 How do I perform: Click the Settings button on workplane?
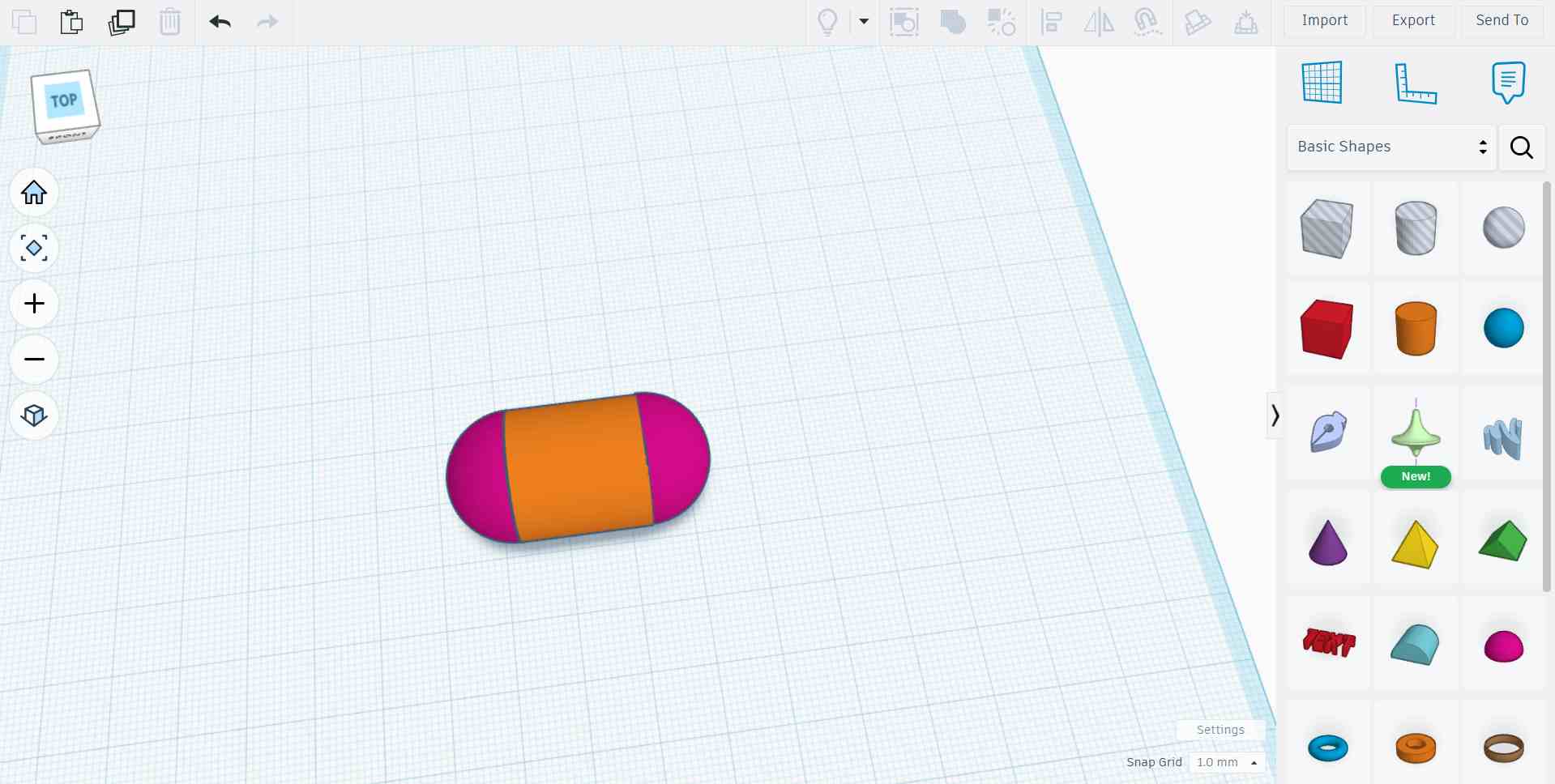1220,730
